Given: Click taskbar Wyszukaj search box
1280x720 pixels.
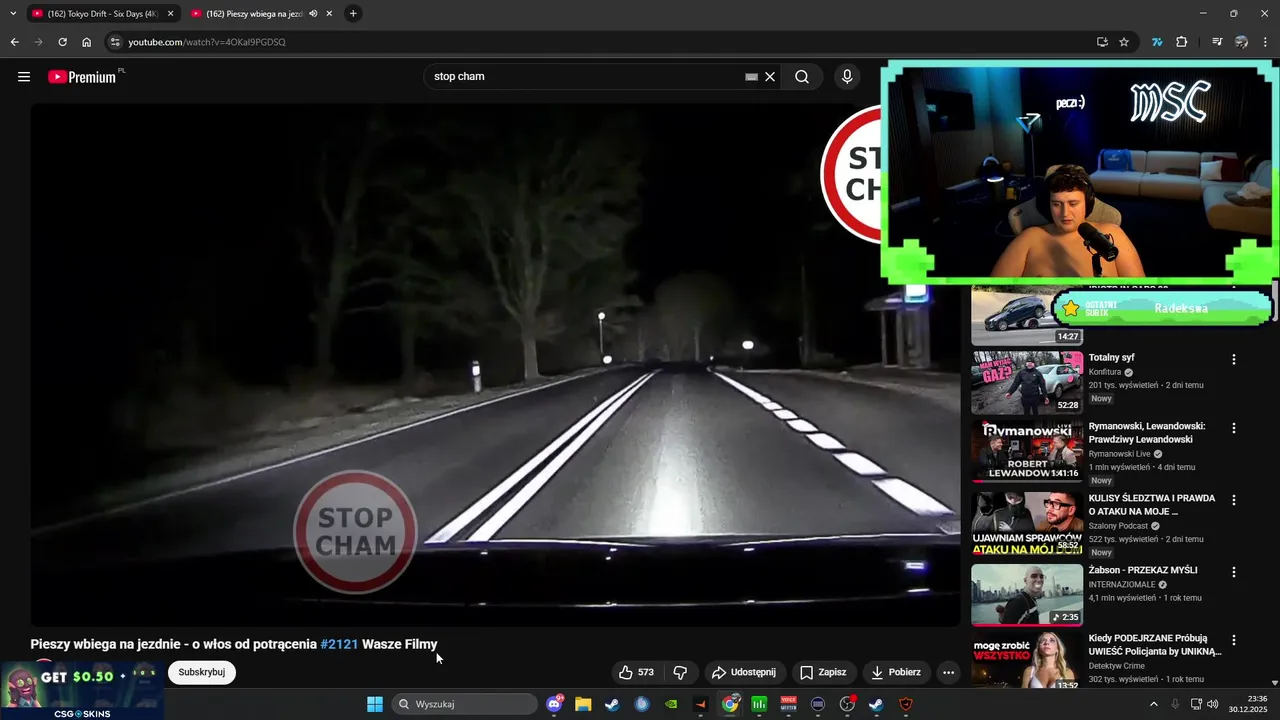Looking at the screenshot, I should [465, 704].
